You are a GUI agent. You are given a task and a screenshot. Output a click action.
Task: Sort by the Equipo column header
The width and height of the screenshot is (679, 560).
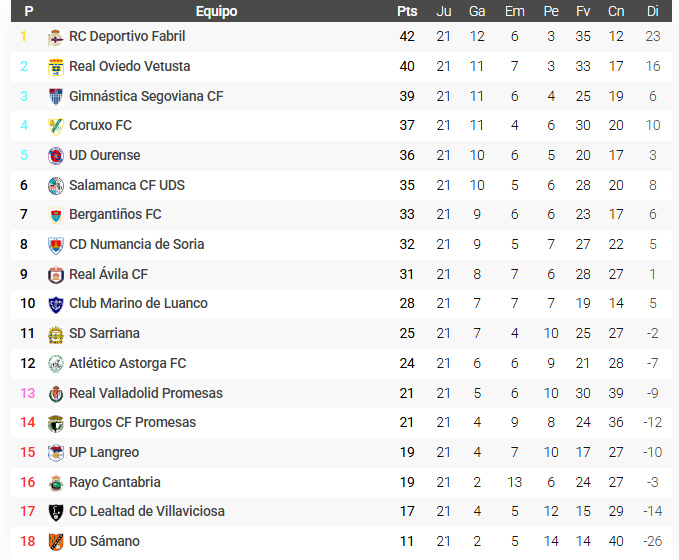pos(216,12)
